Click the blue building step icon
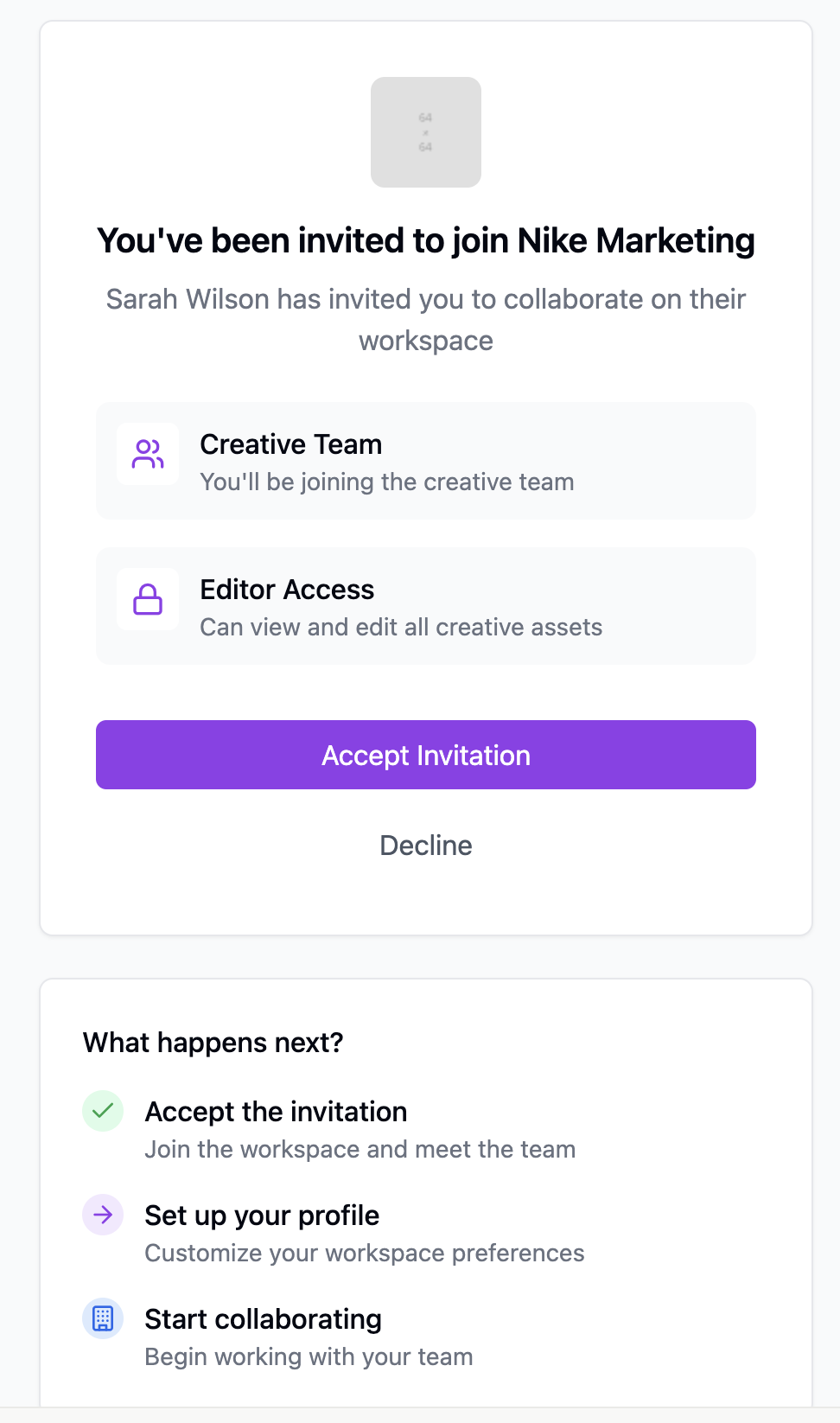 coord(103,1318)
